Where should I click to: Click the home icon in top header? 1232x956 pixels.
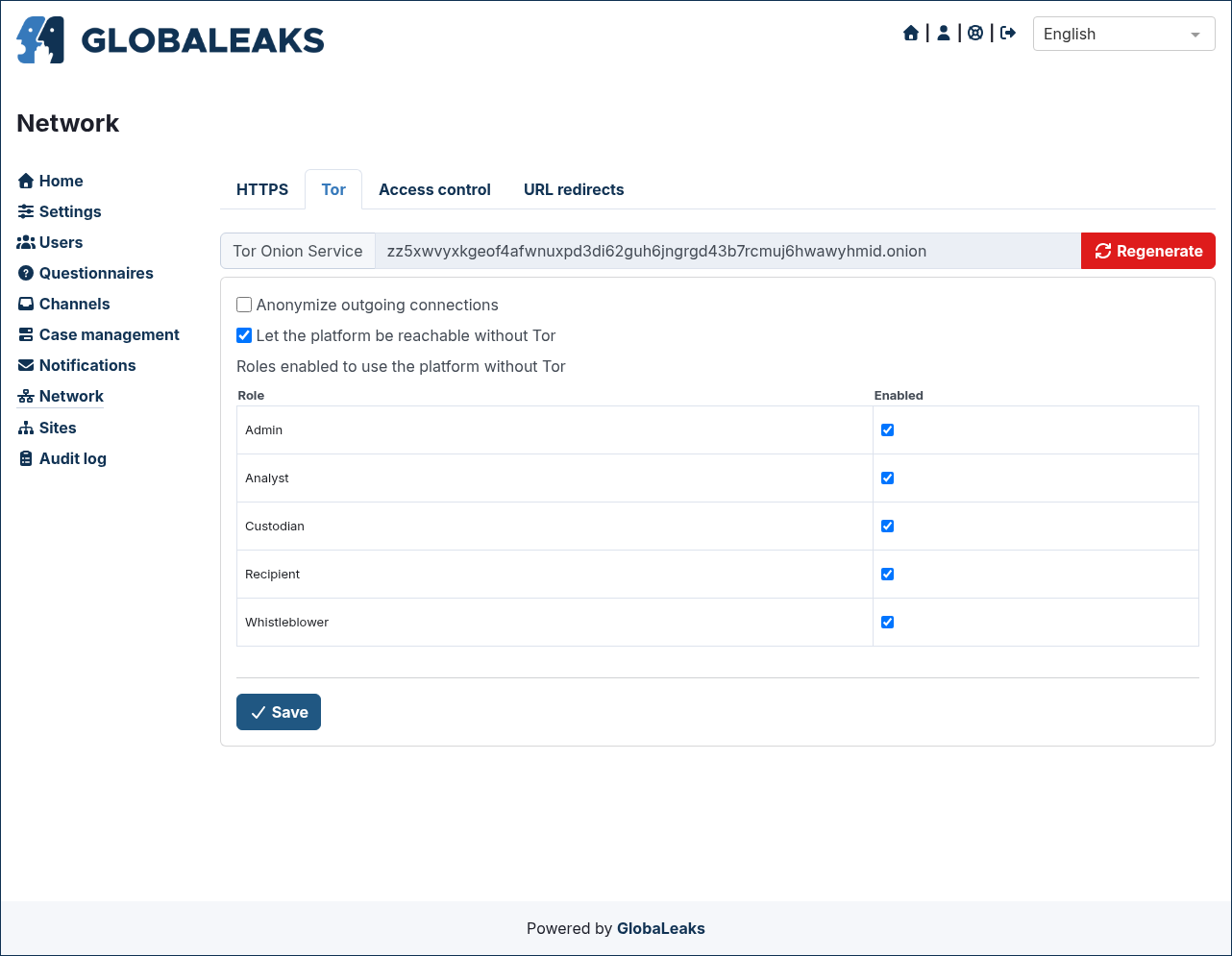pos(911,34)
